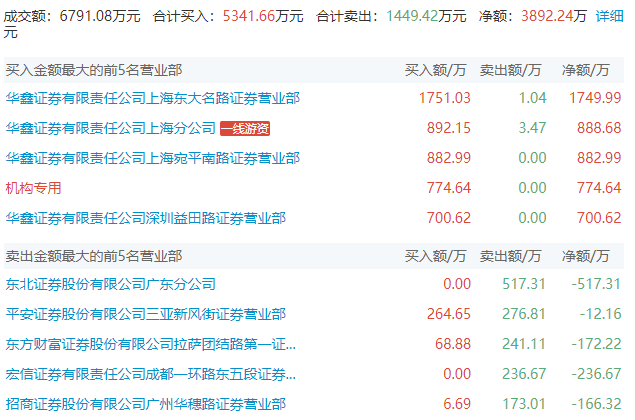Image resolution: width=635 pixels, height=420 pixels.
Task: Select the buy amount 68.88
Action: click(453, 344)
